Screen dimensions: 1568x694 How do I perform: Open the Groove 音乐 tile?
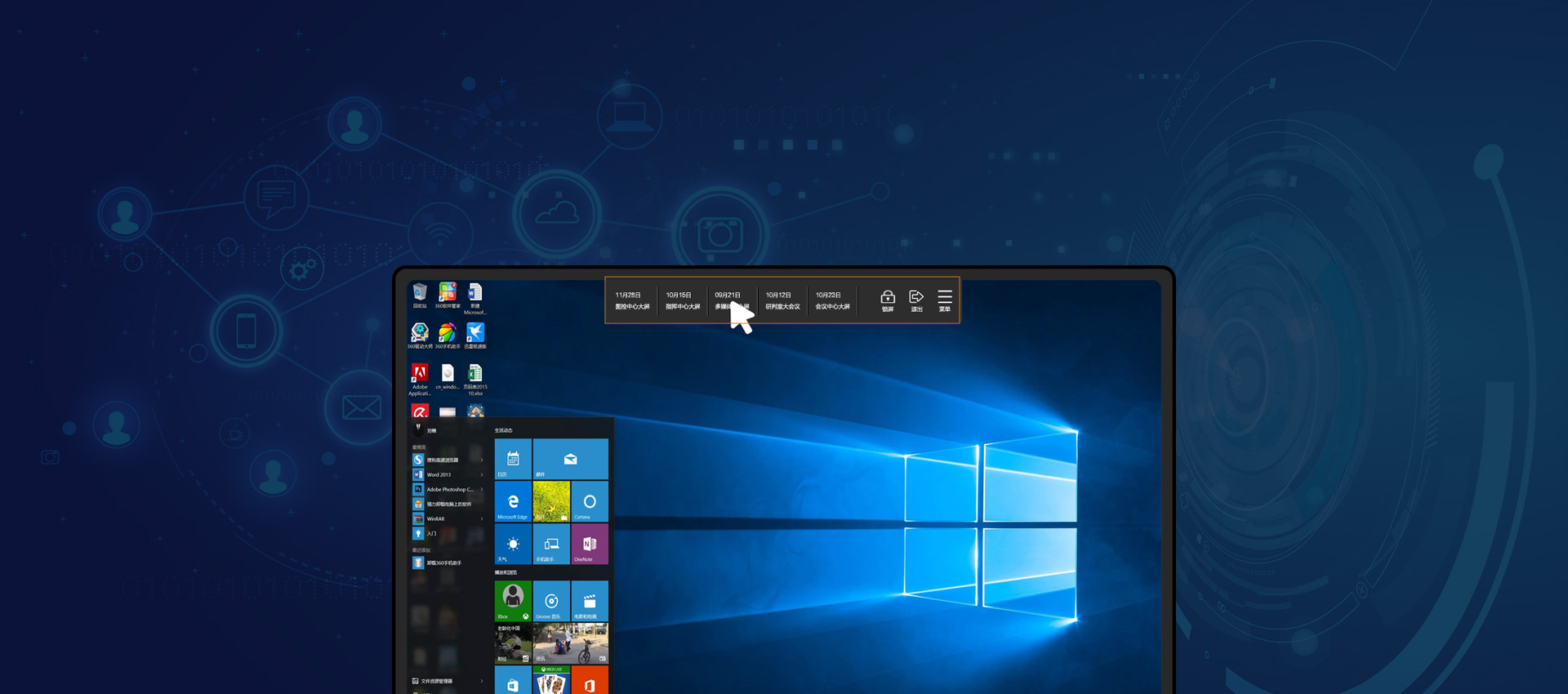[x=551, y=601]
